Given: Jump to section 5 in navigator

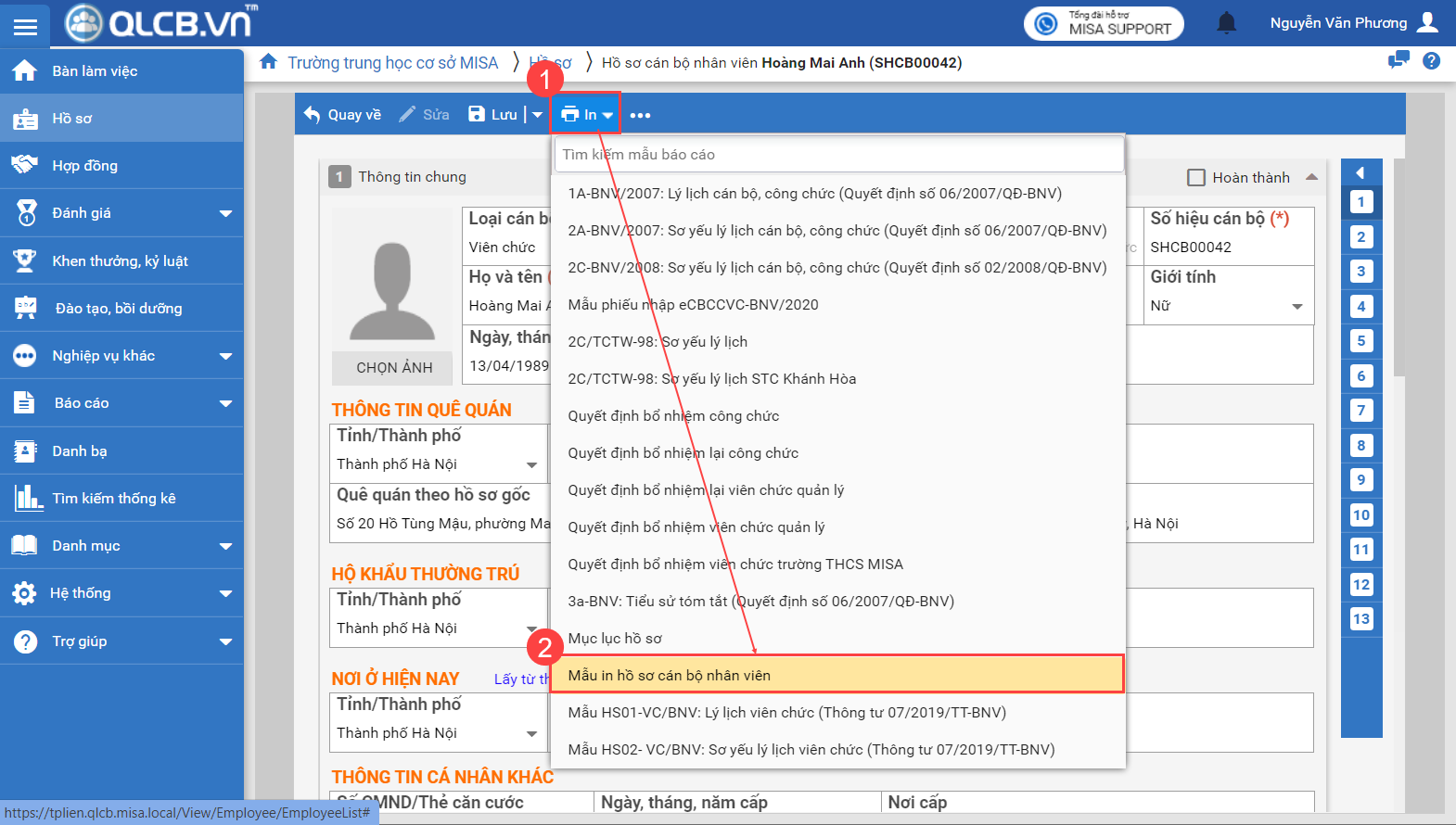Looking at the screenshot, I should click(1360, 341).
